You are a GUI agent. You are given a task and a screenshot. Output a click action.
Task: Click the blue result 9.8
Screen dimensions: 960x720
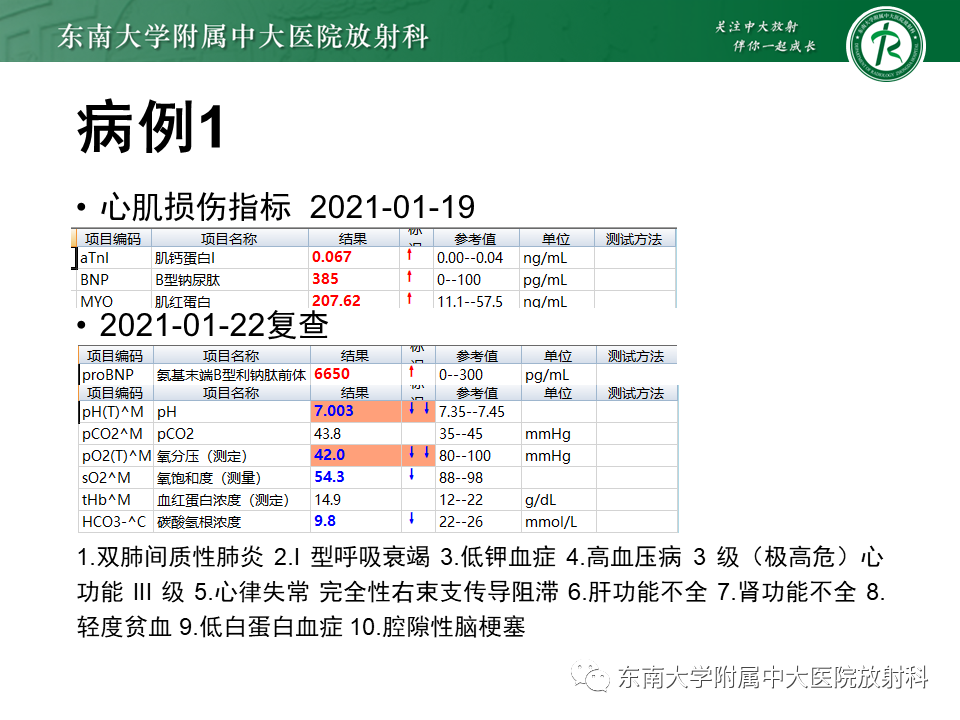coord(324,521)
